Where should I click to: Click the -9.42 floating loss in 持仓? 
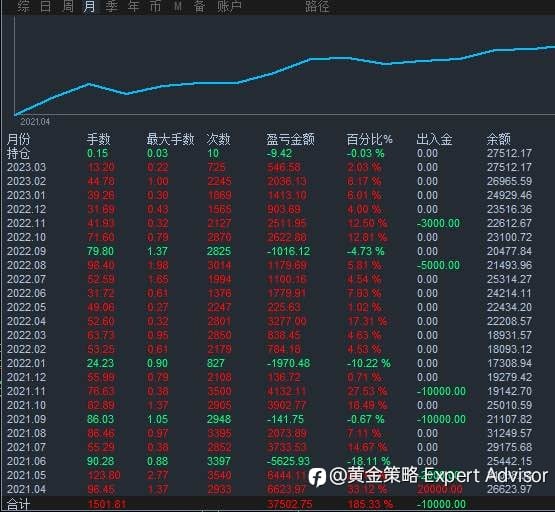[279, 153]
